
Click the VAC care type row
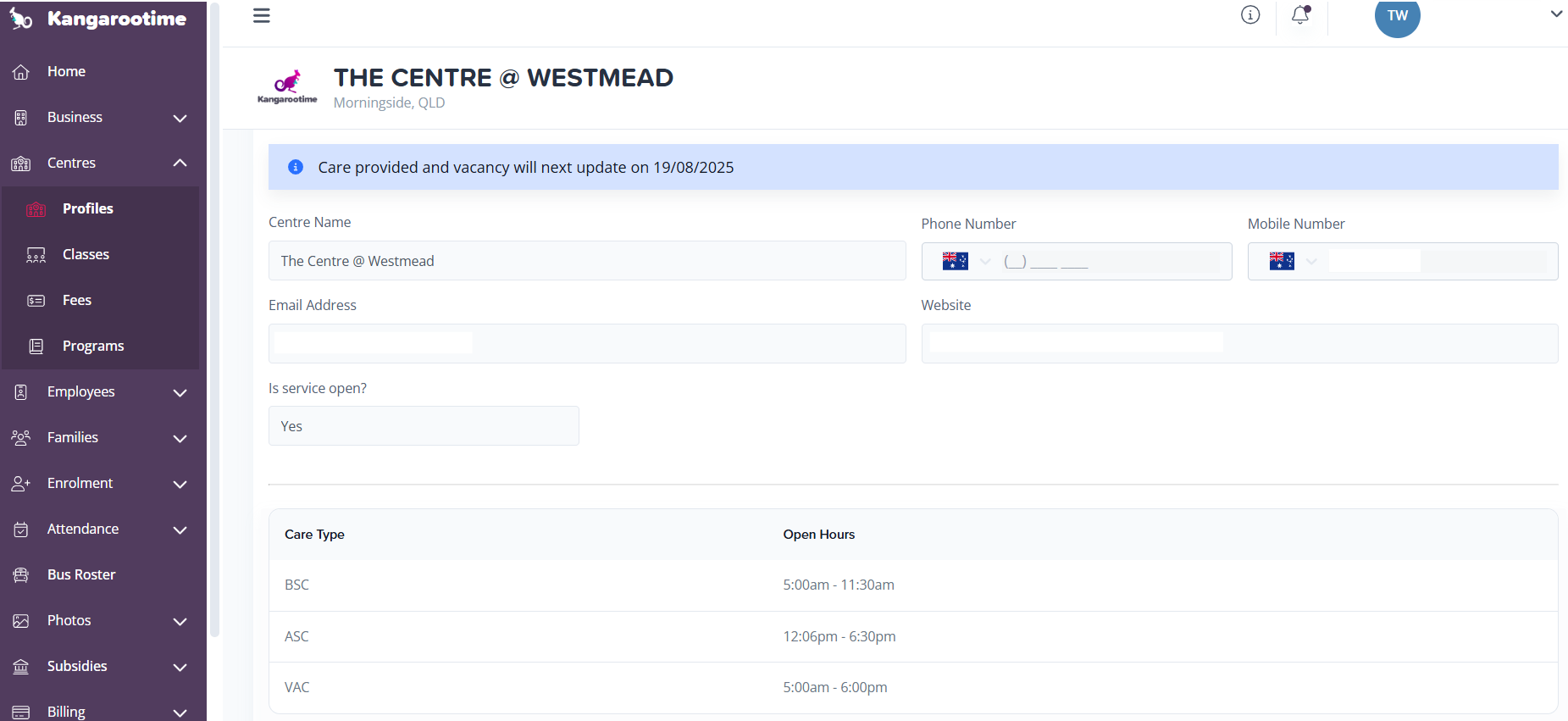pyautogui.click(x=913, y=687)
